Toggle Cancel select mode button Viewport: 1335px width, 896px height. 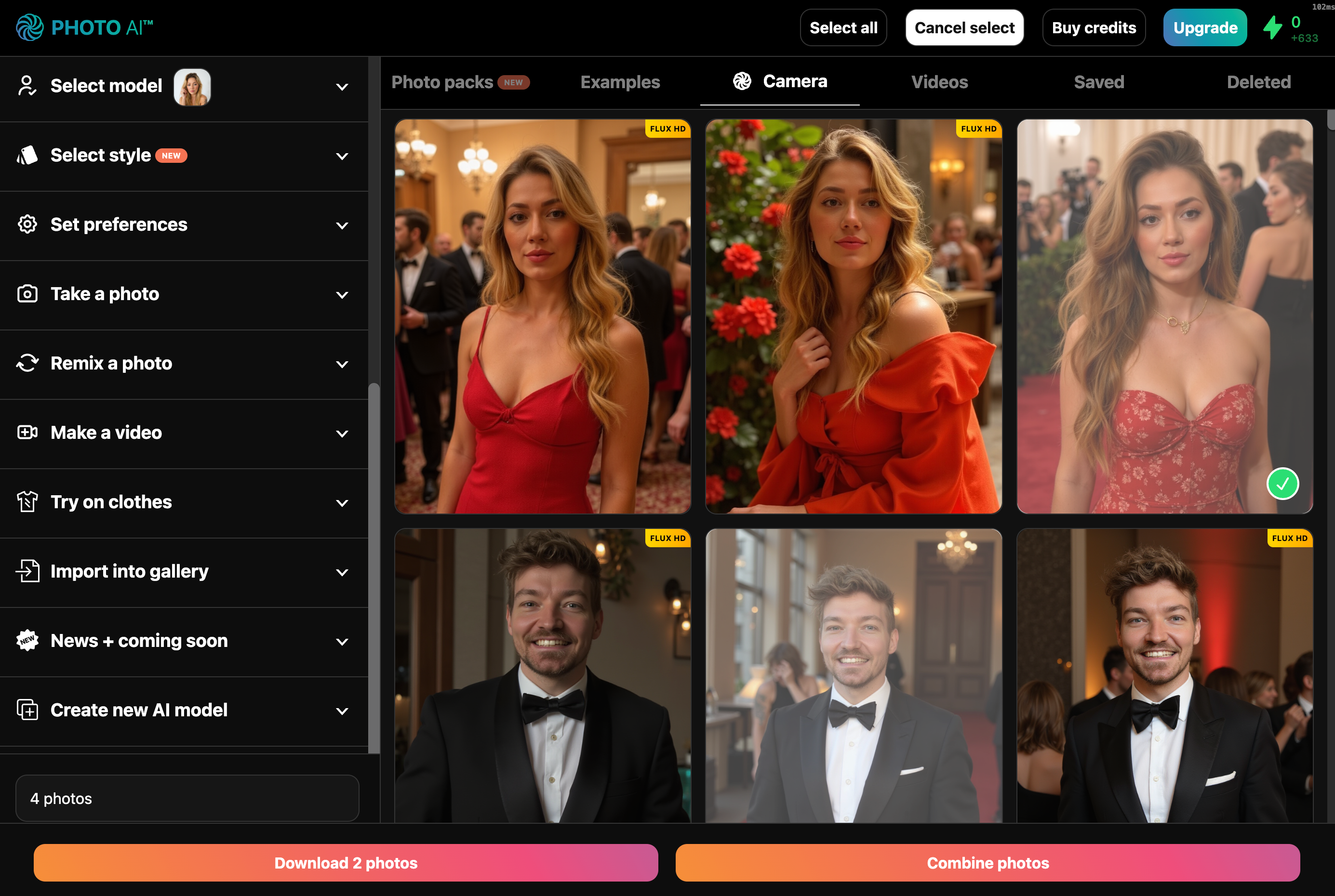964,27
